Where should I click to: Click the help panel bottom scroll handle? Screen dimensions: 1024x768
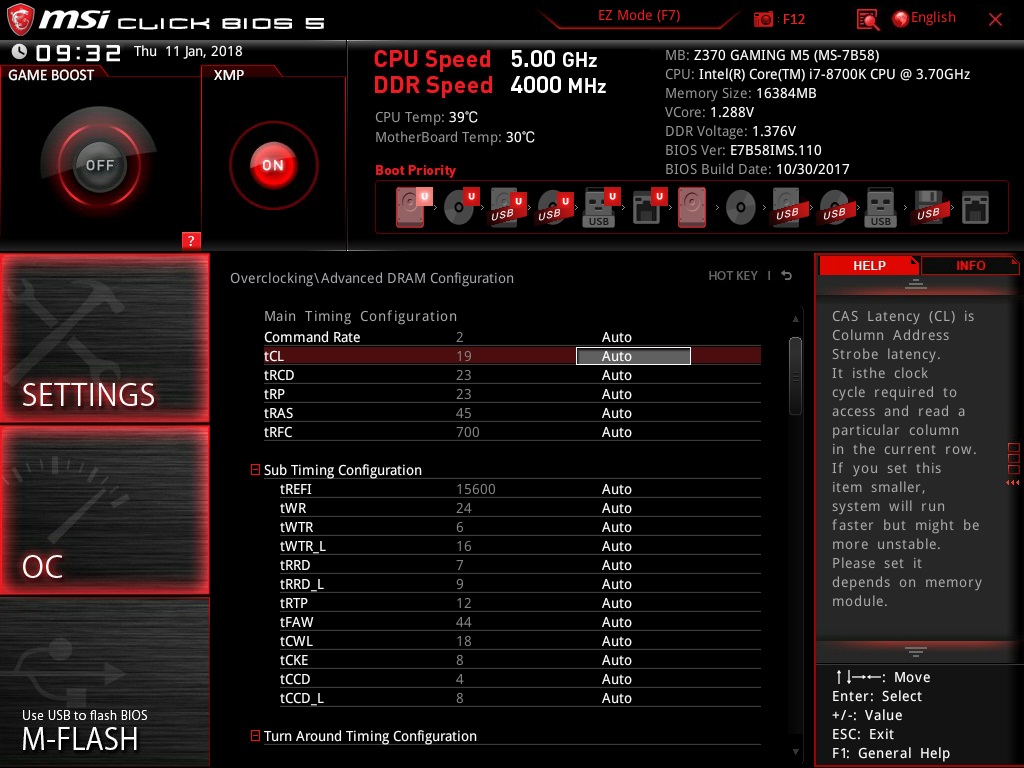[916, 652]
